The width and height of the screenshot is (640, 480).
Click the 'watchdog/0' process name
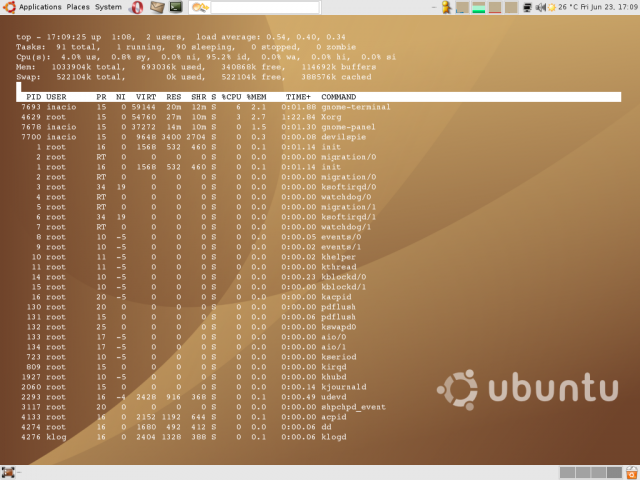346,197
